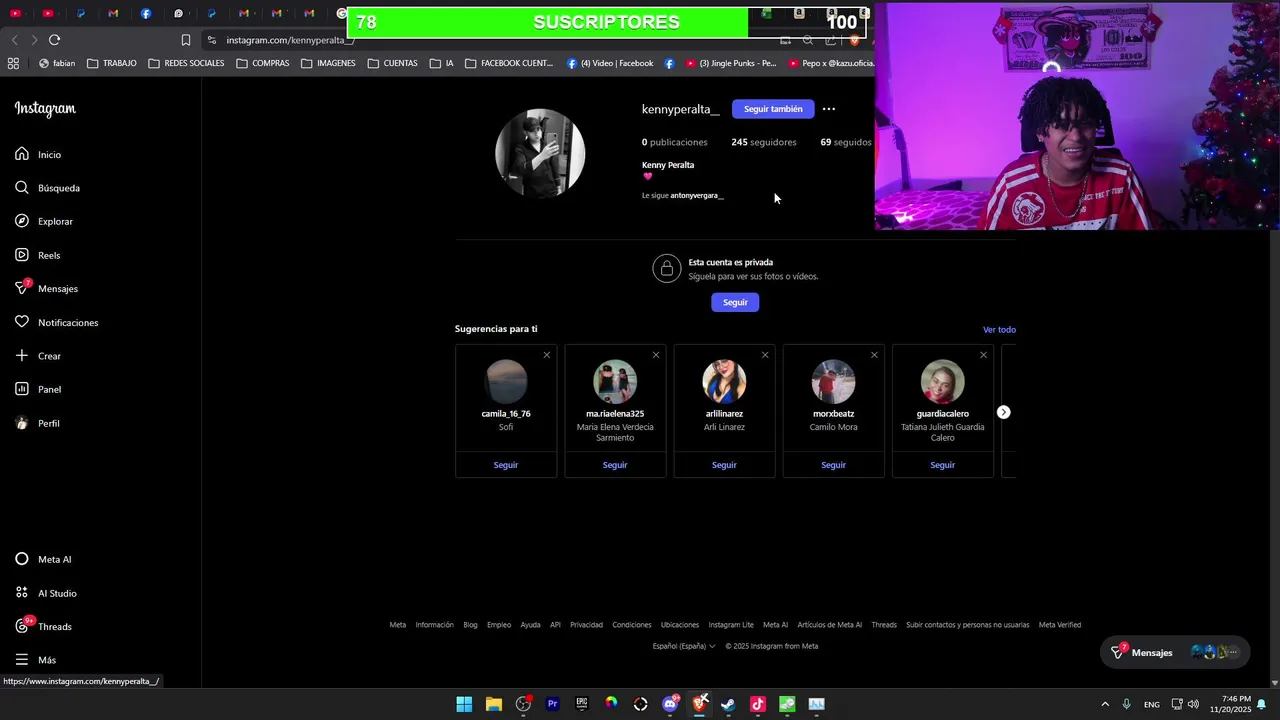Click the Ver todo link

pos(999,330)
